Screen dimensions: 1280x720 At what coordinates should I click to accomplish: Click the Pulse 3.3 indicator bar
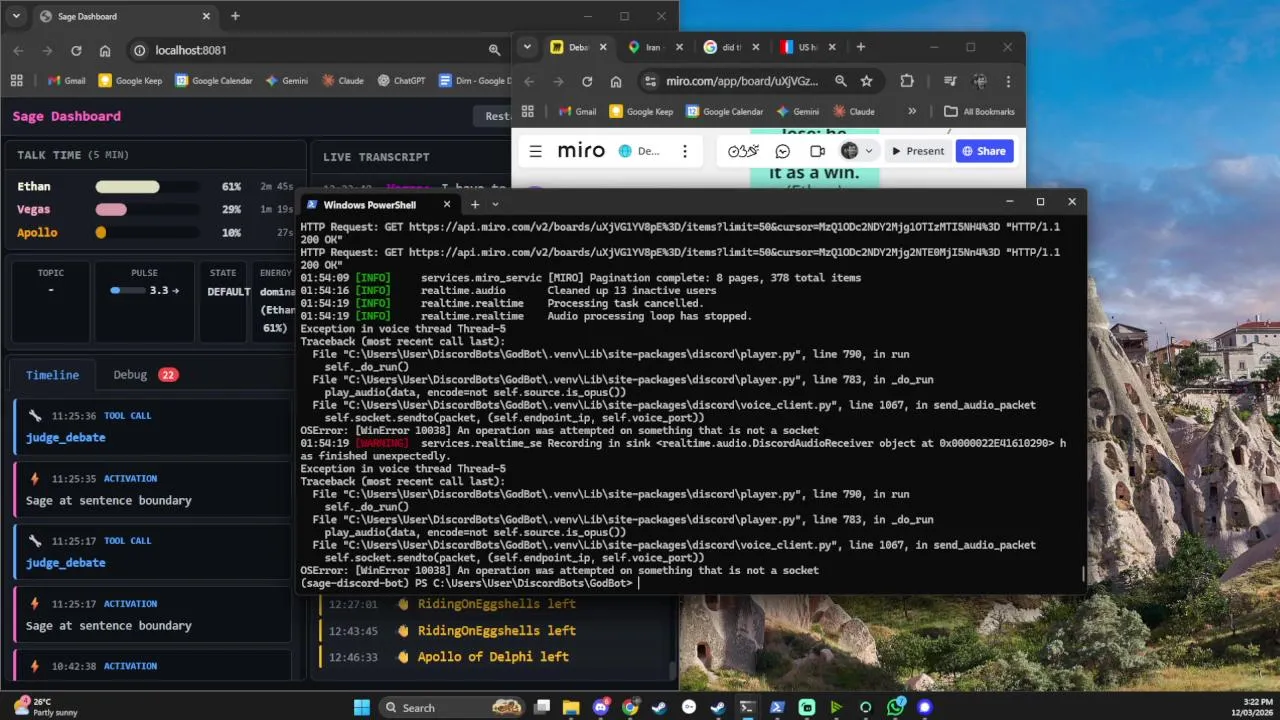(128, 291)
